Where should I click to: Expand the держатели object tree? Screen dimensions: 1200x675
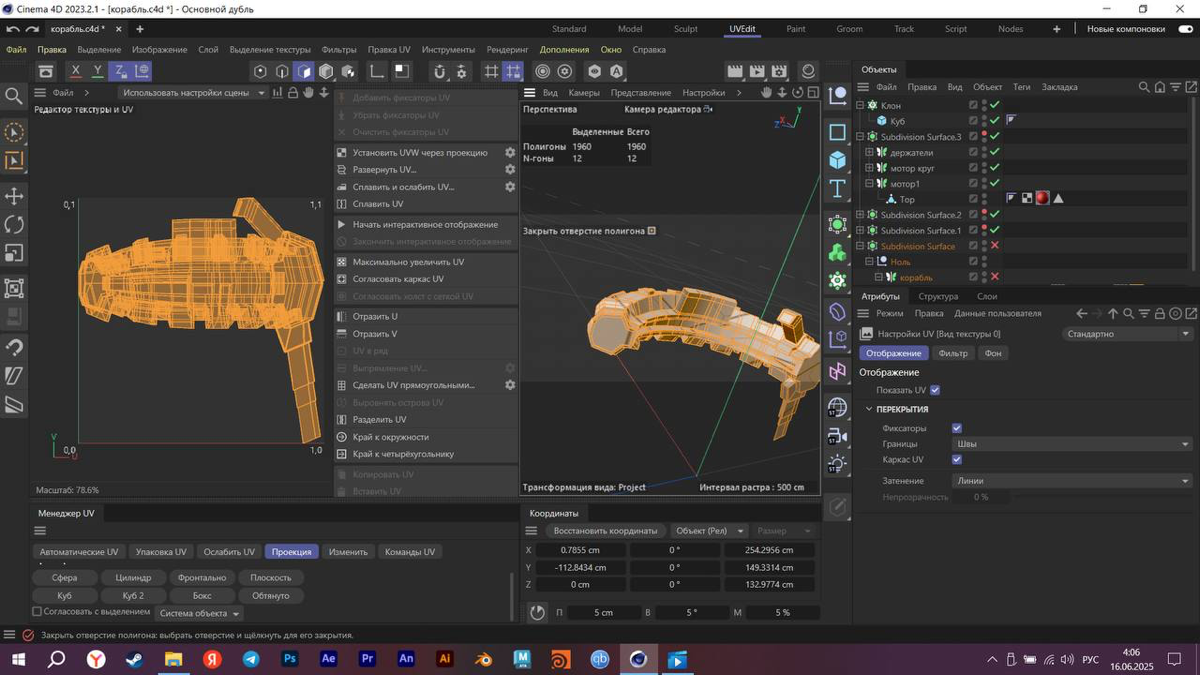pos(869,152)
